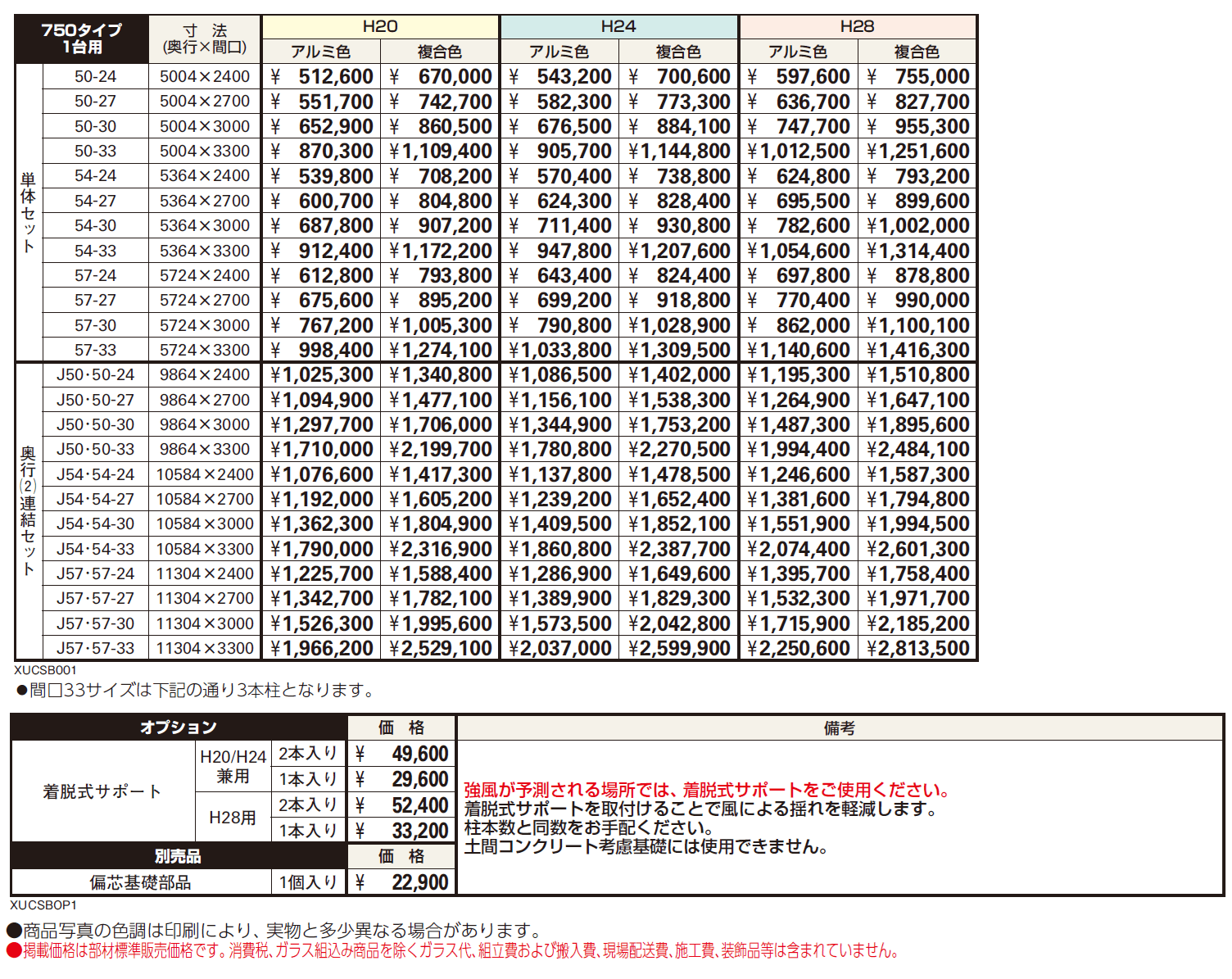Screen dimensions: 1232x979
Task: Click the 奥行(2)連結セット vertical header
Action: (x=28, y=510)
